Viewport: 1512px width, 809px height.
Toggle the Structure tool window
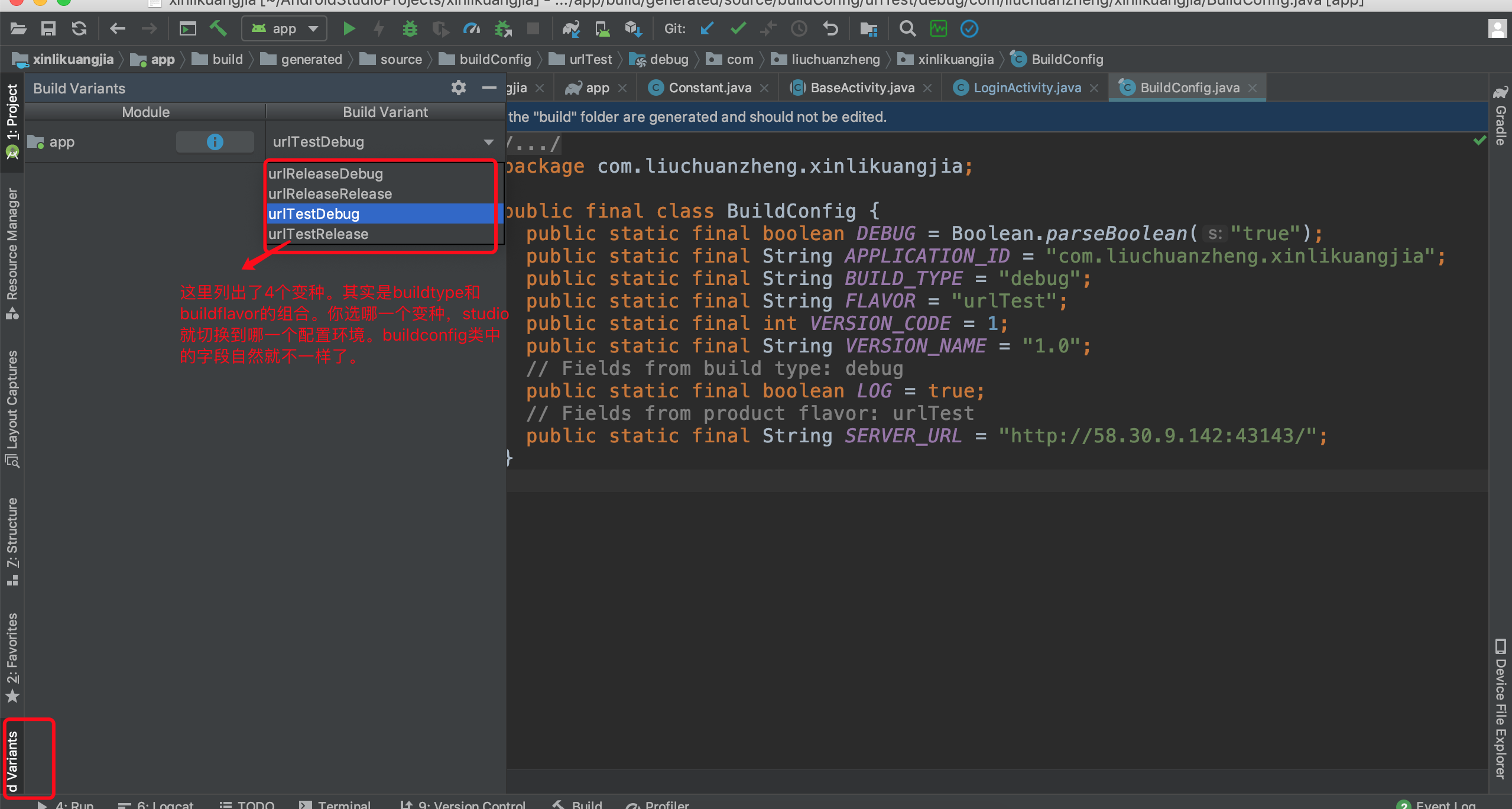click(x=12, y=539)
